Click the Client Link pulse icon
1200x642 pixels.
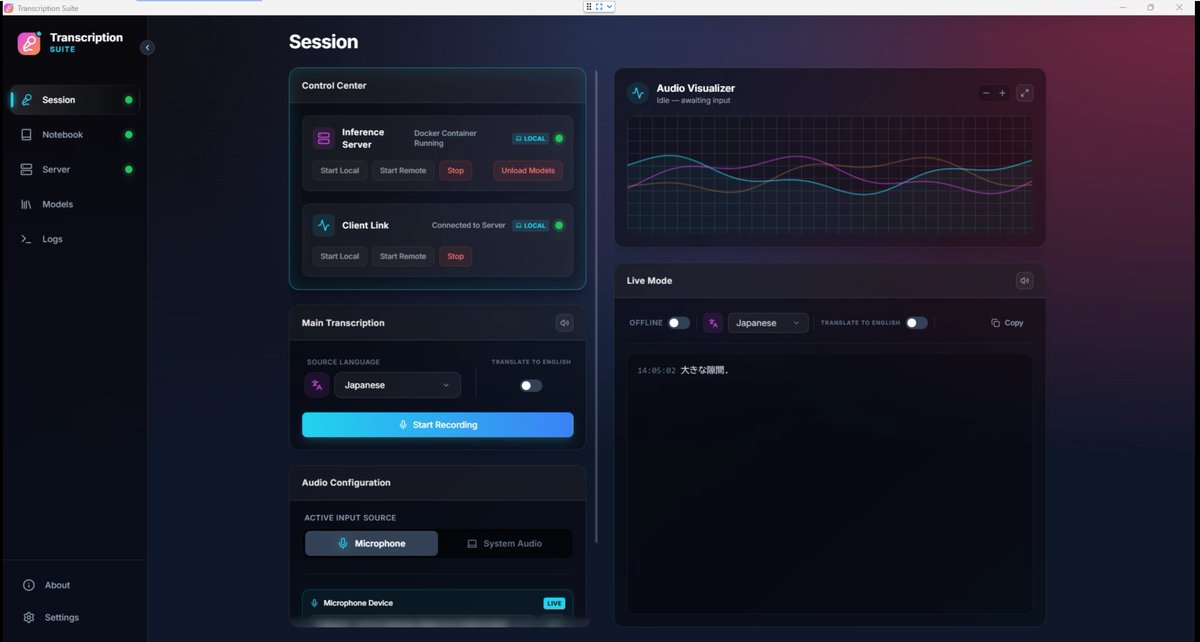point(323,225)
